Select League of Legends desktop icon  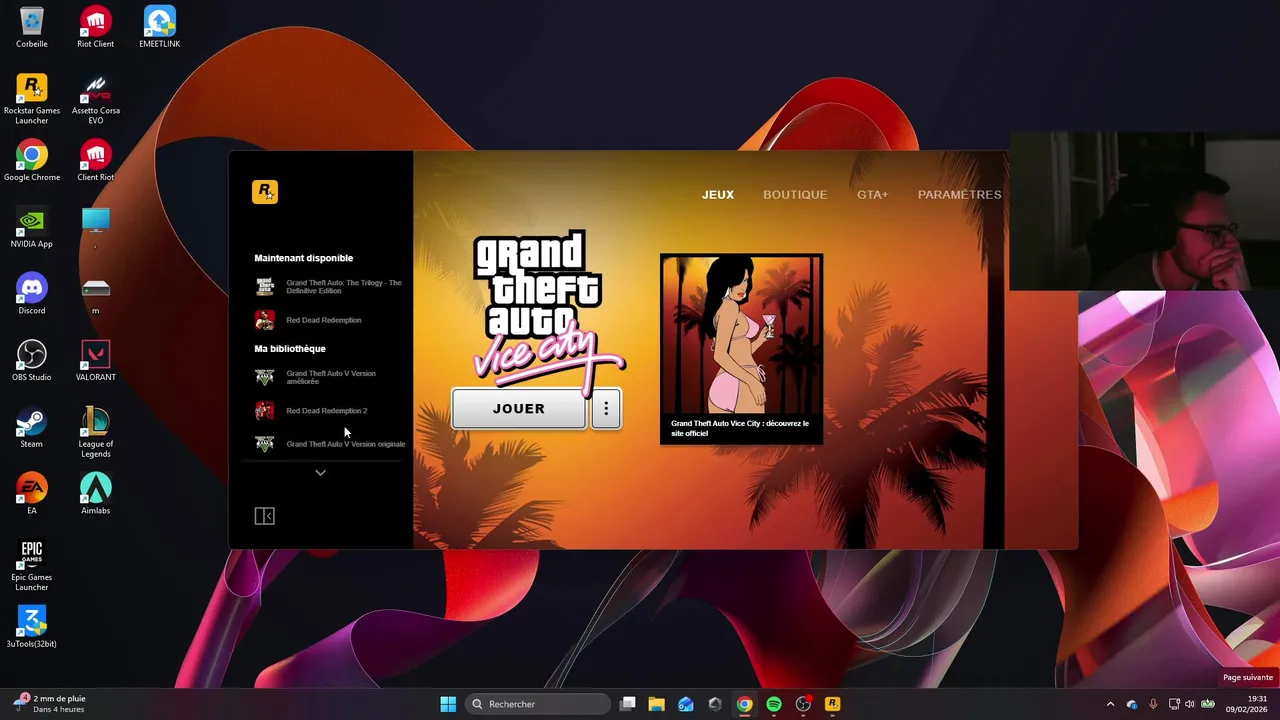96,432
